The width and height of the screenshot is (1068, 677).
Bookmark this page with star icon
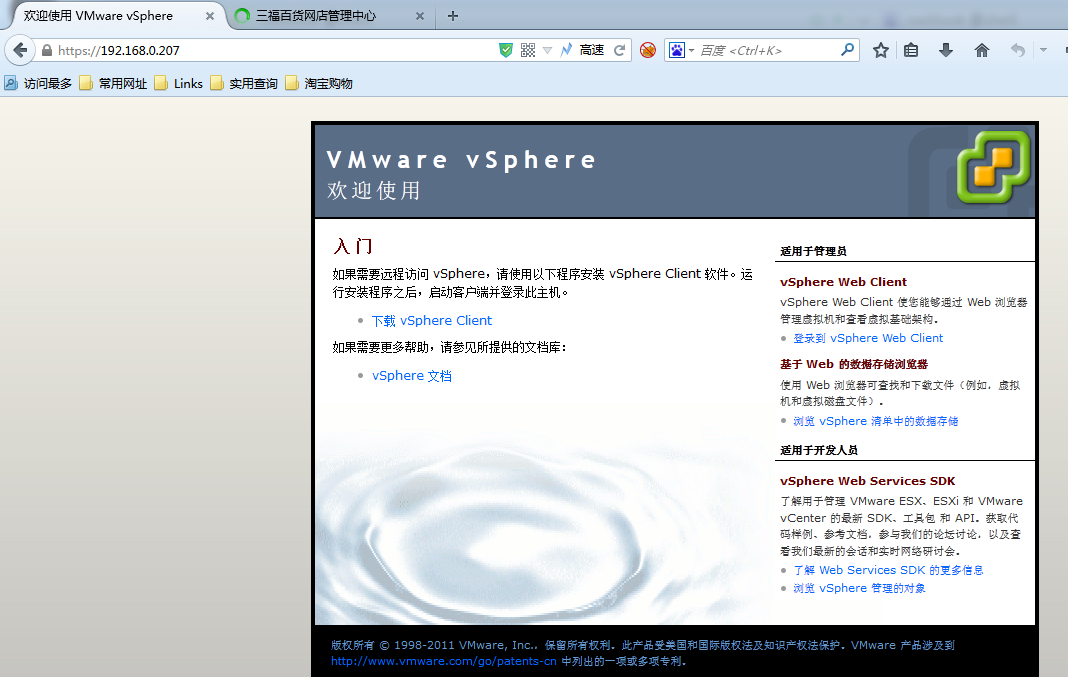point(881,50)
